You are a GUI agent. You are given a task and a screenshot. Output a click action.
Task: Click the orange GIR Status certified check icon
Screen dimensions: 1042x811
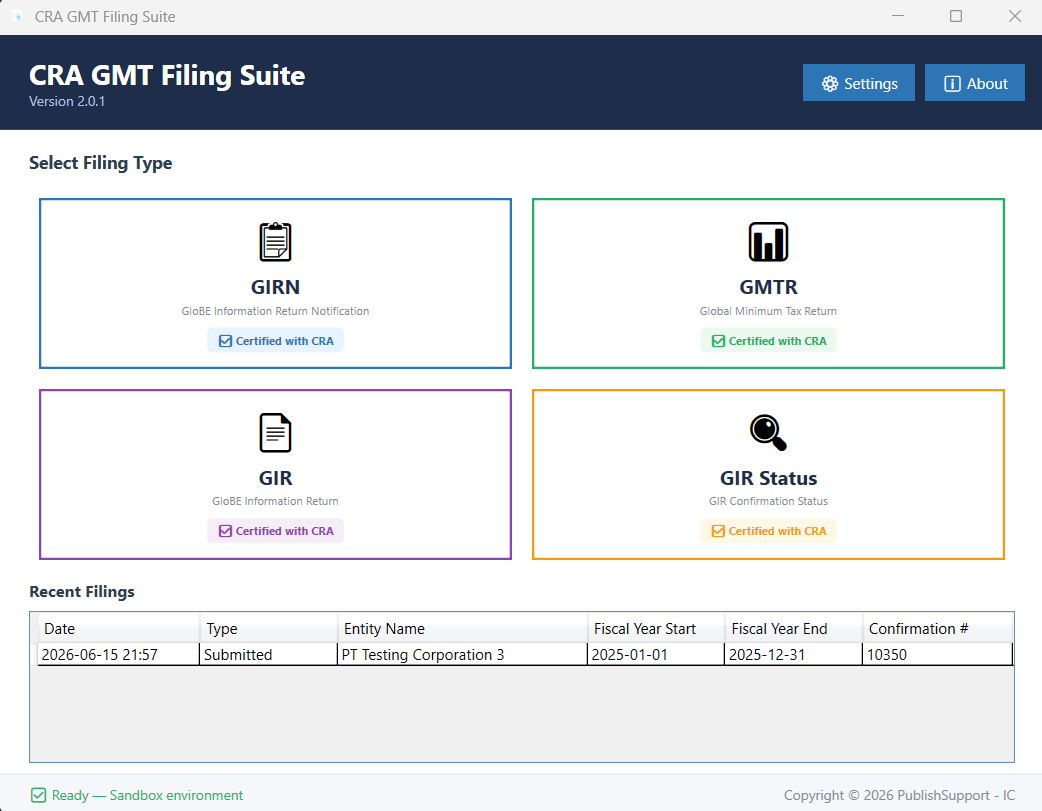pyautogui.click(x=718, y=531)
